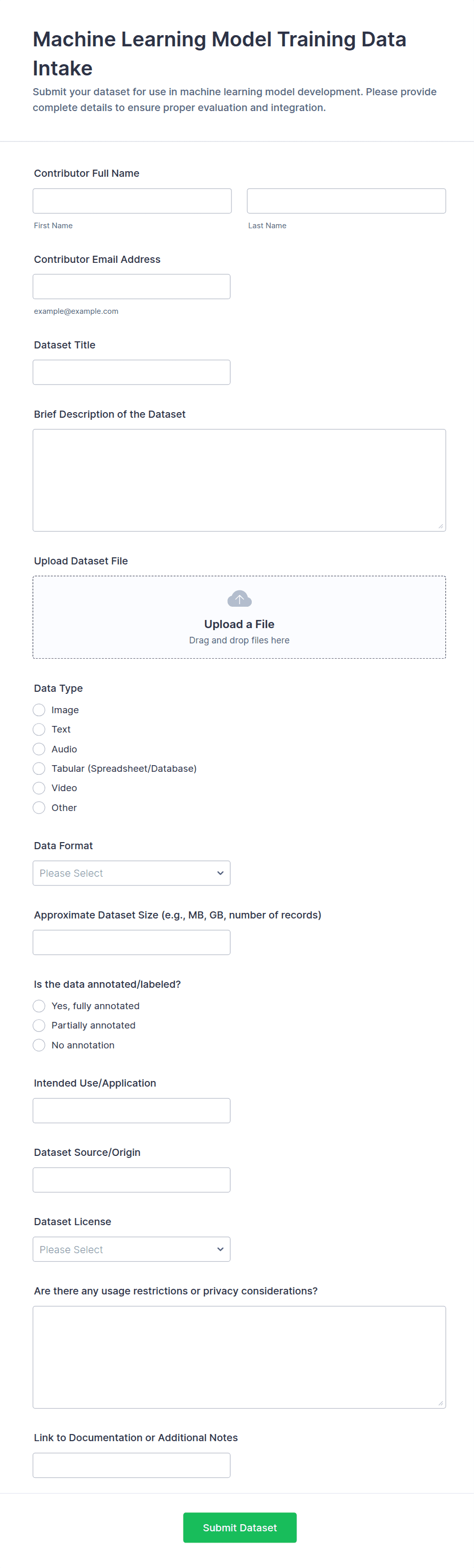Mark data as Yes, fully annotated
474x1568 pixels.
pyautogui.click(x=39, y=1006)
